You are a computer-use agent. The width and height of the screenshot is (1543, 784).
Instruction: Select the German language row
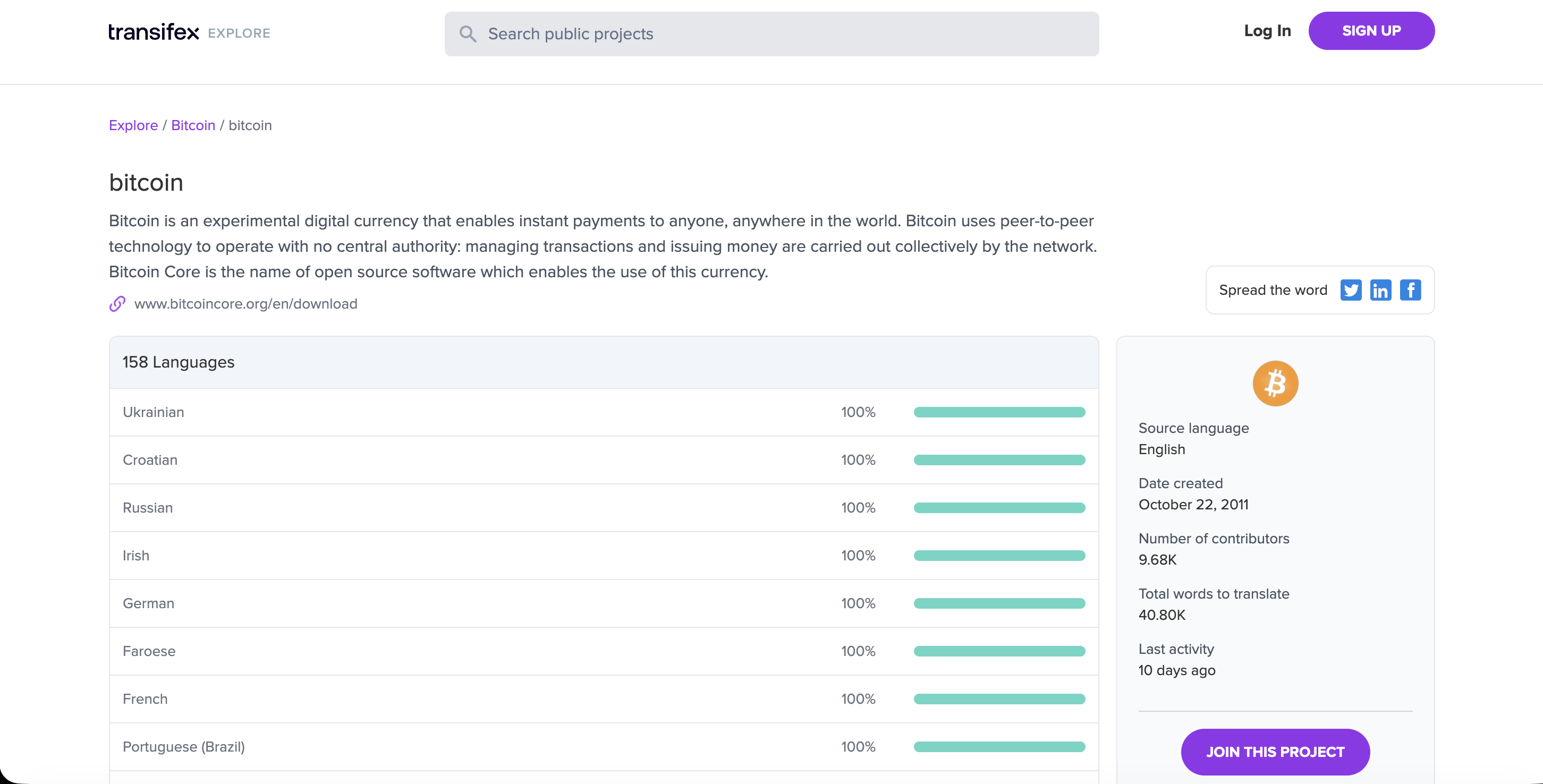click(x=604, y=604)
